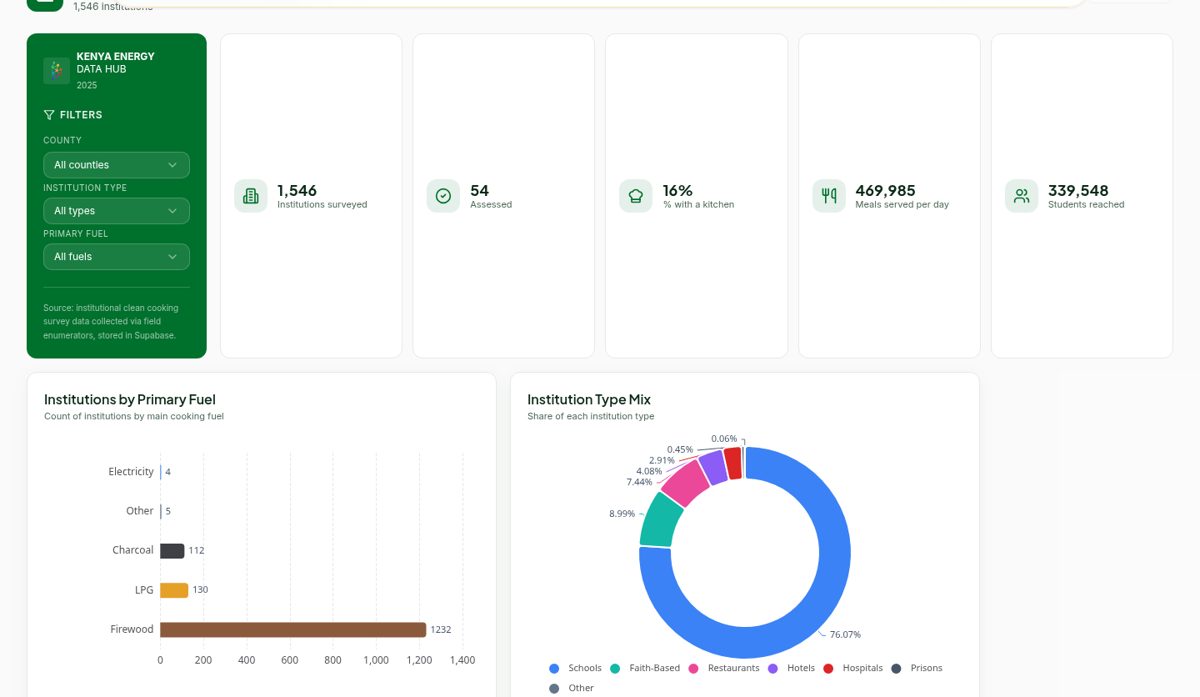This screenshot has width=1200, height=697.
Task: Click the utensils icon for Meals served
Action: point(829,196)
